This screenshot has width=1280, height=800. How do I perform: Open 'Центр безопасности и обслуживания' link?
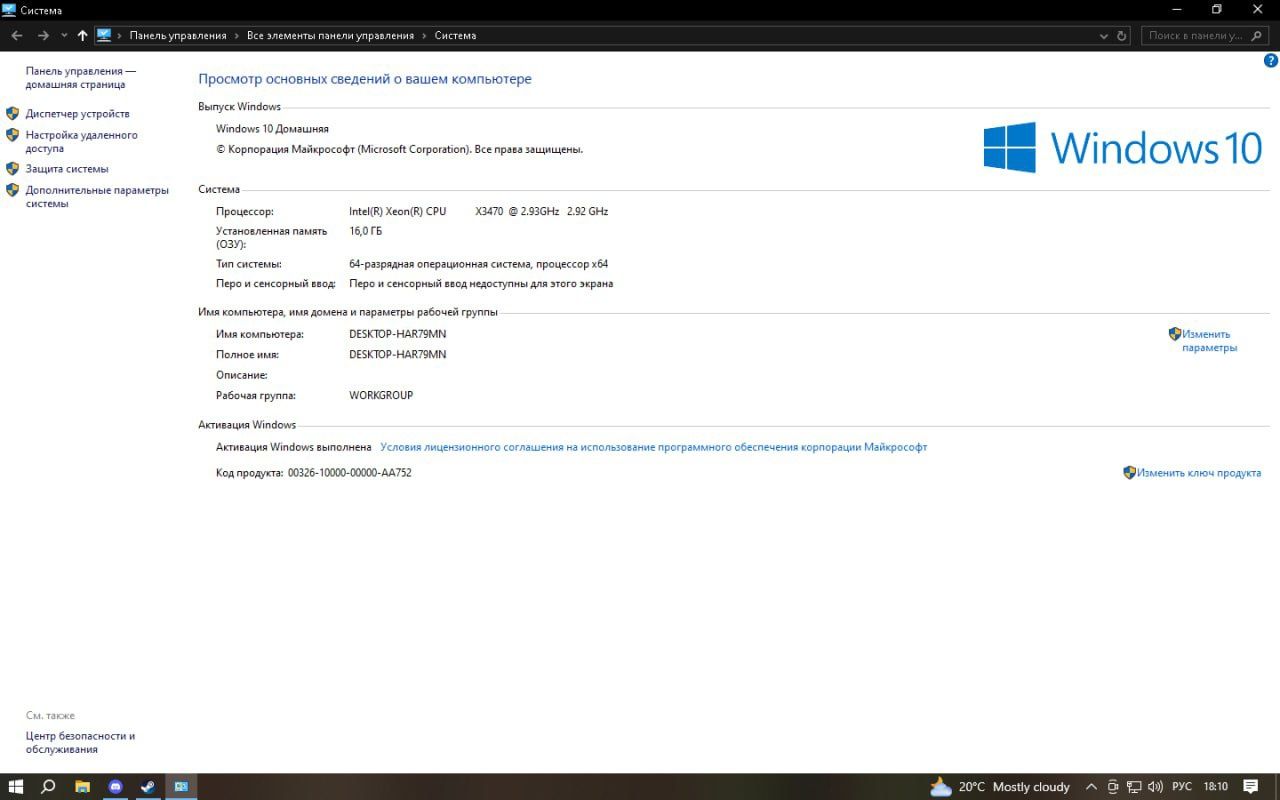coord(80,743)
